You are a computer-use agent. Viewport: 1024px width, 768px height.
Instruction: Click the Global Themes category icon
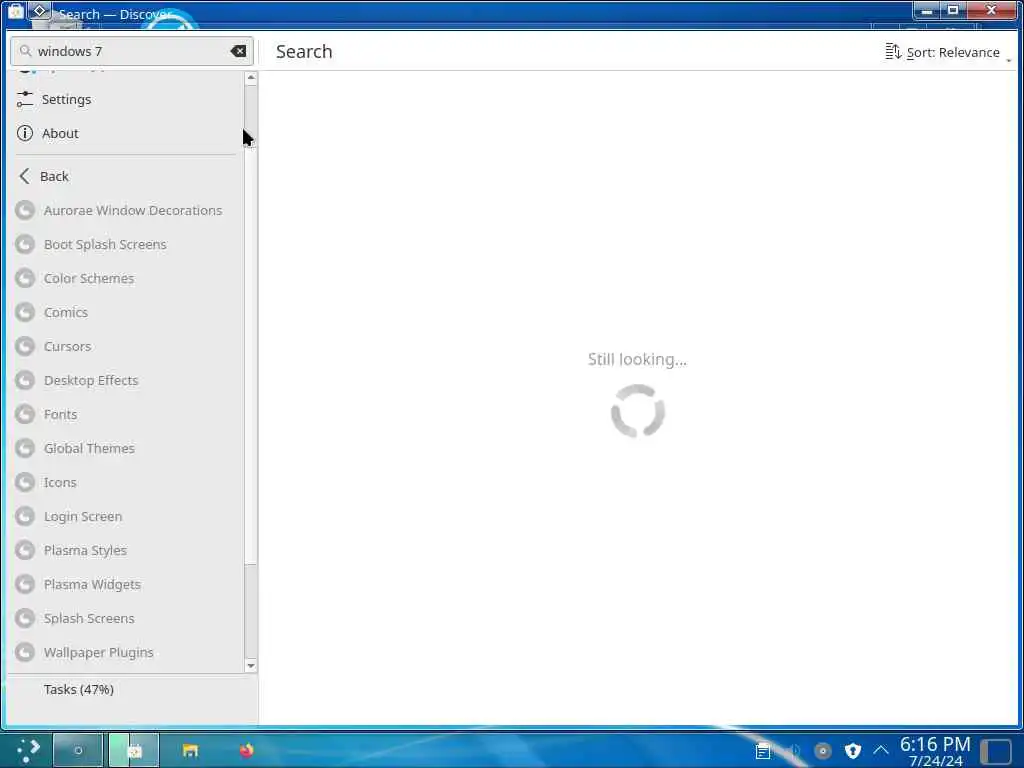pos(25,448)
